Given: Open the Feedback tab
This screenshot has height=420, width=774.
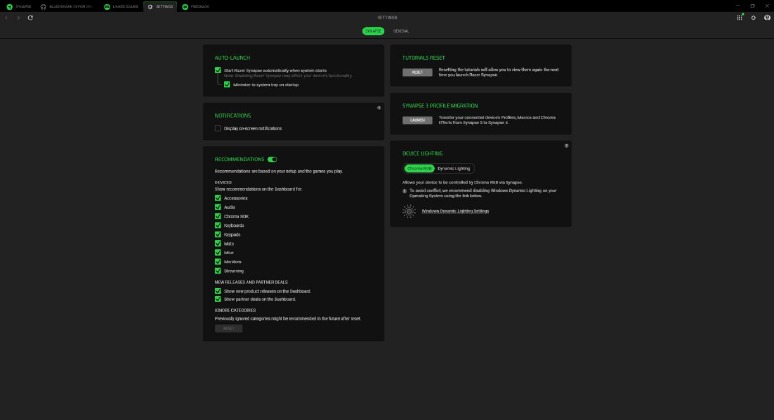Looking at the screenshot, I should (195, 6).
